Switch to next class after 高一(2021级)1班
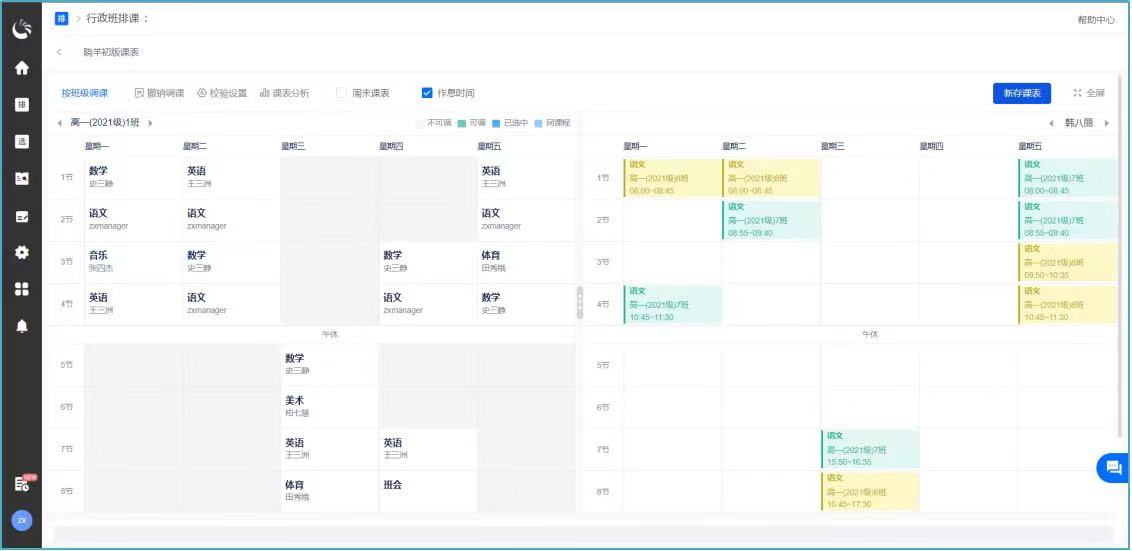This screenshot has width=1132, height=551. [x=150, y=123]
